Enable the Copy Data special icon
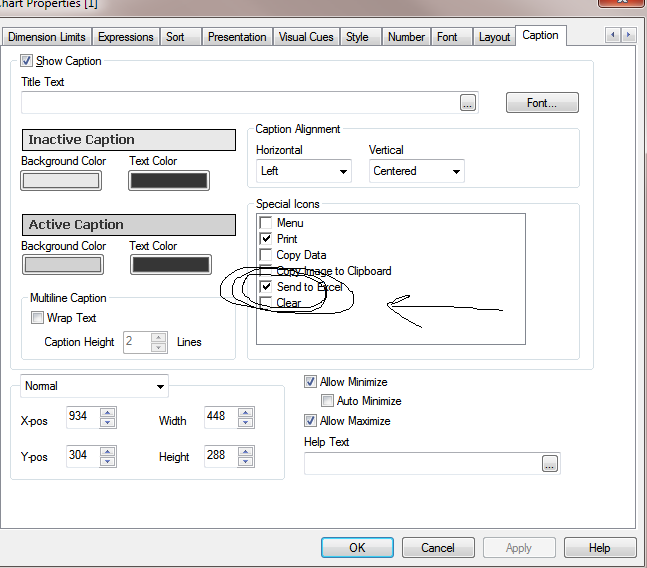Viewport: 647px width, 568px height. coord(266,255)
